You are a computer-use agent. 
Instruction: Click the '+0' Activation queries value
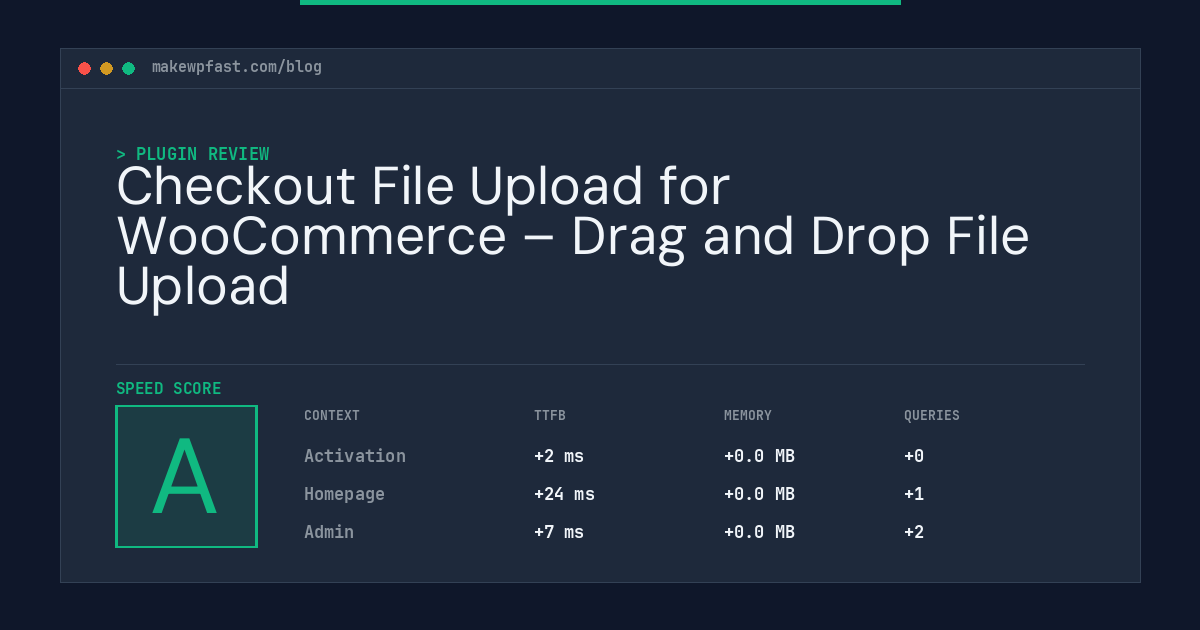pyautogui.click(x=914, y=456)
